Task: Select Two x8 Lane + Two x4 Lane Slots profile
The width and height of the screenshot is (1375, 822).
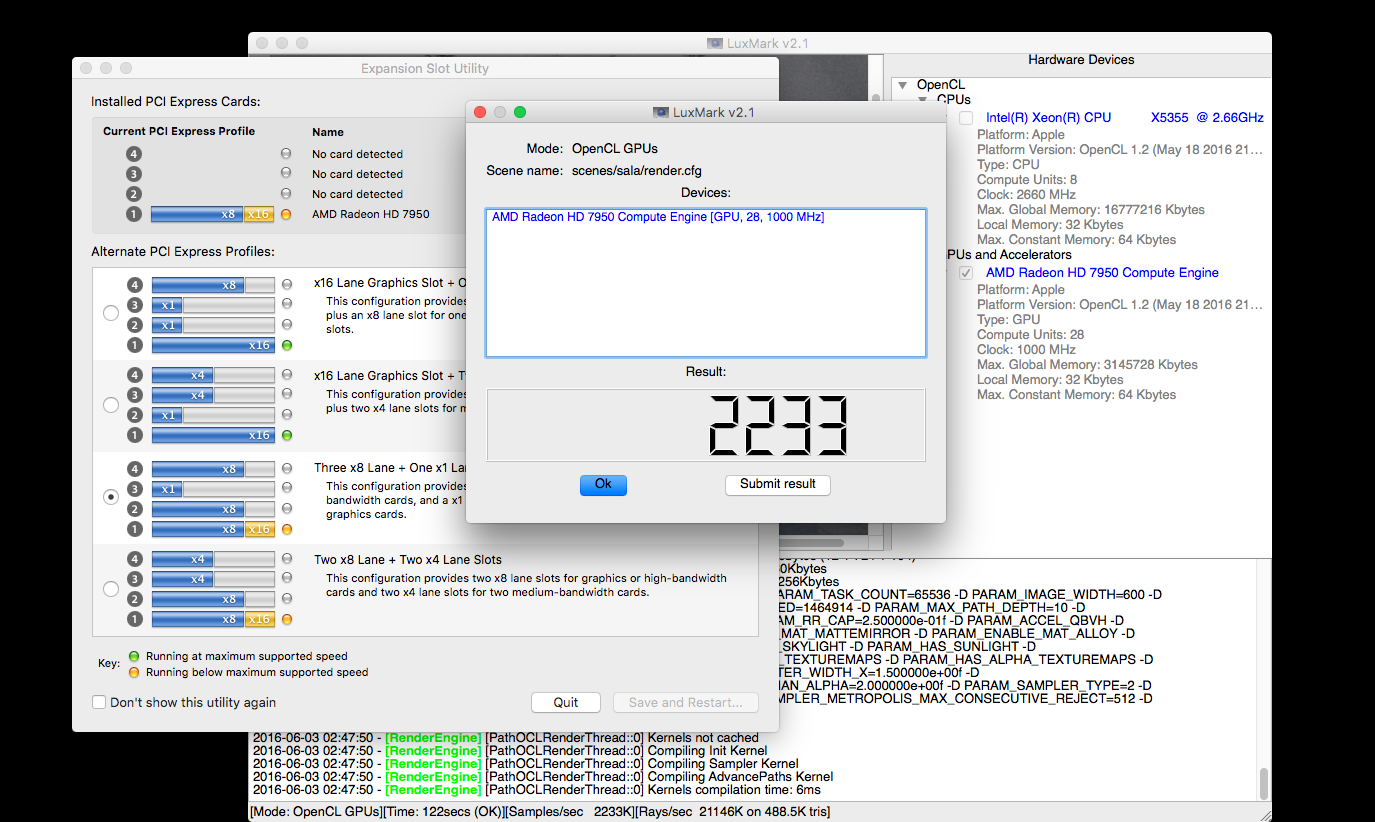Action: point(111,588)
